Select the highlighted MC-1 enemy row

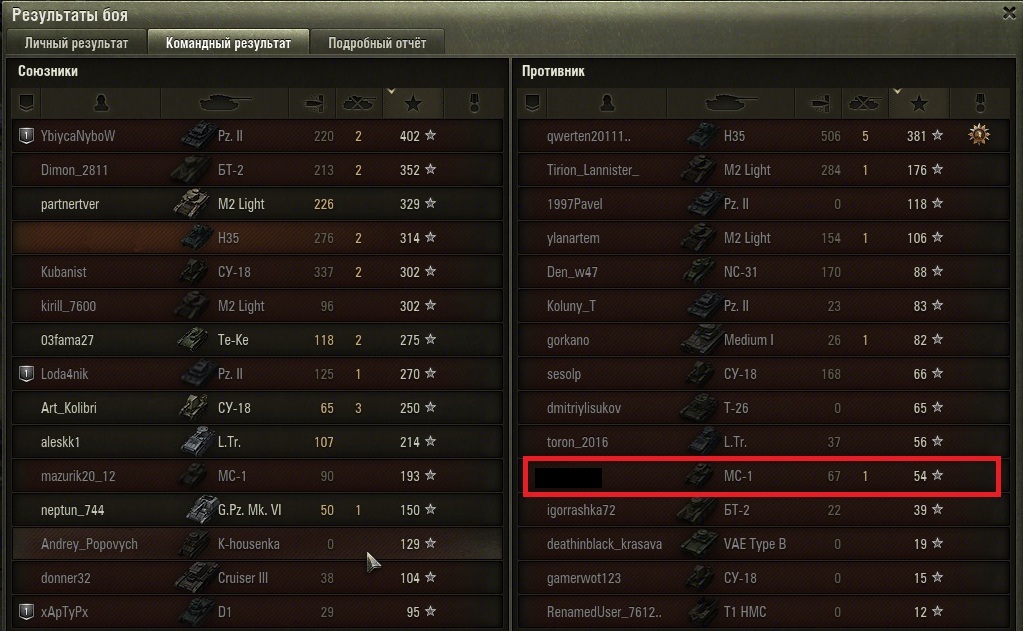tap(762, 476)
